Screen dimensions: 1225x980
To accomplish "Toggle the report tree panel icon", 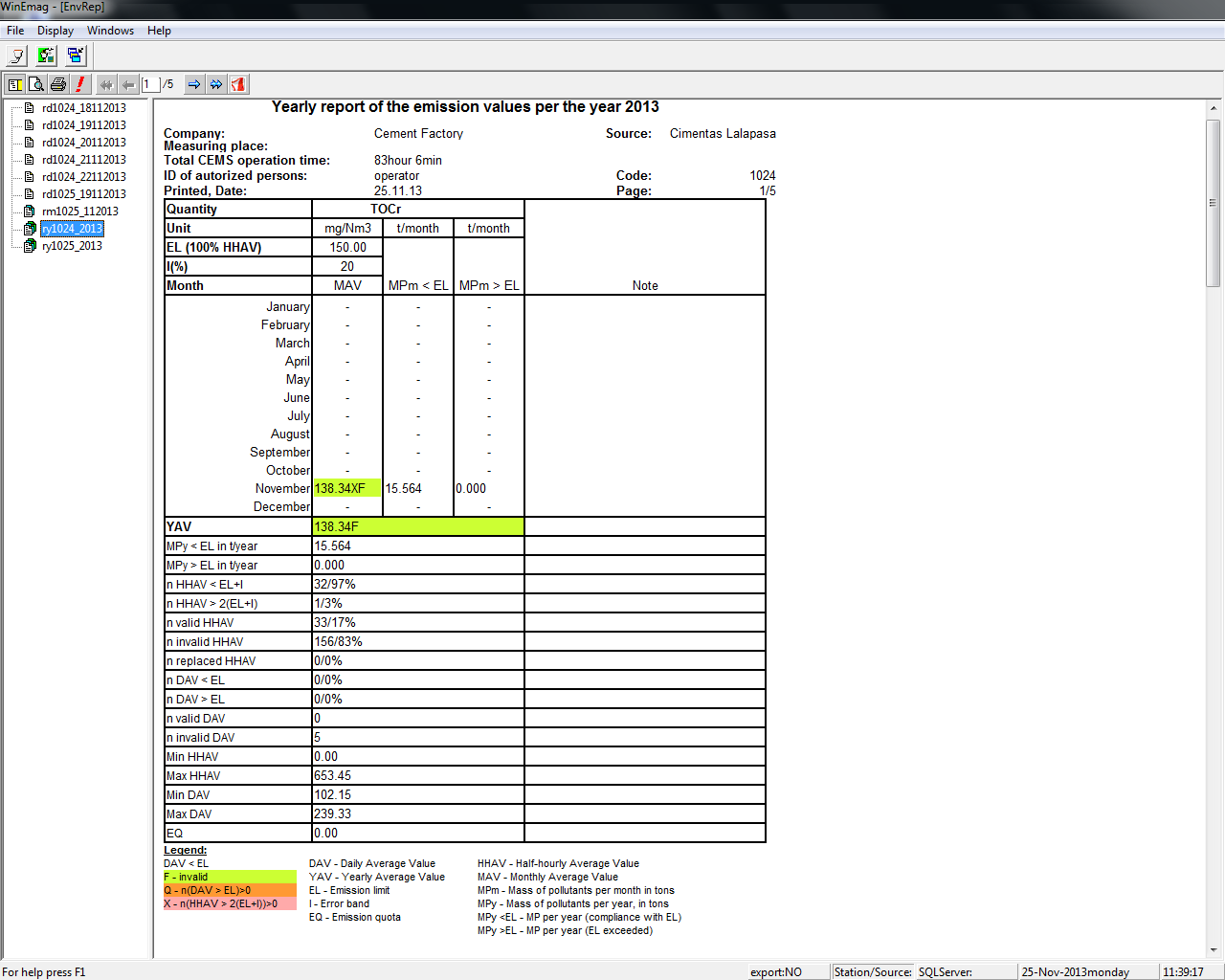I will (15, 84).
